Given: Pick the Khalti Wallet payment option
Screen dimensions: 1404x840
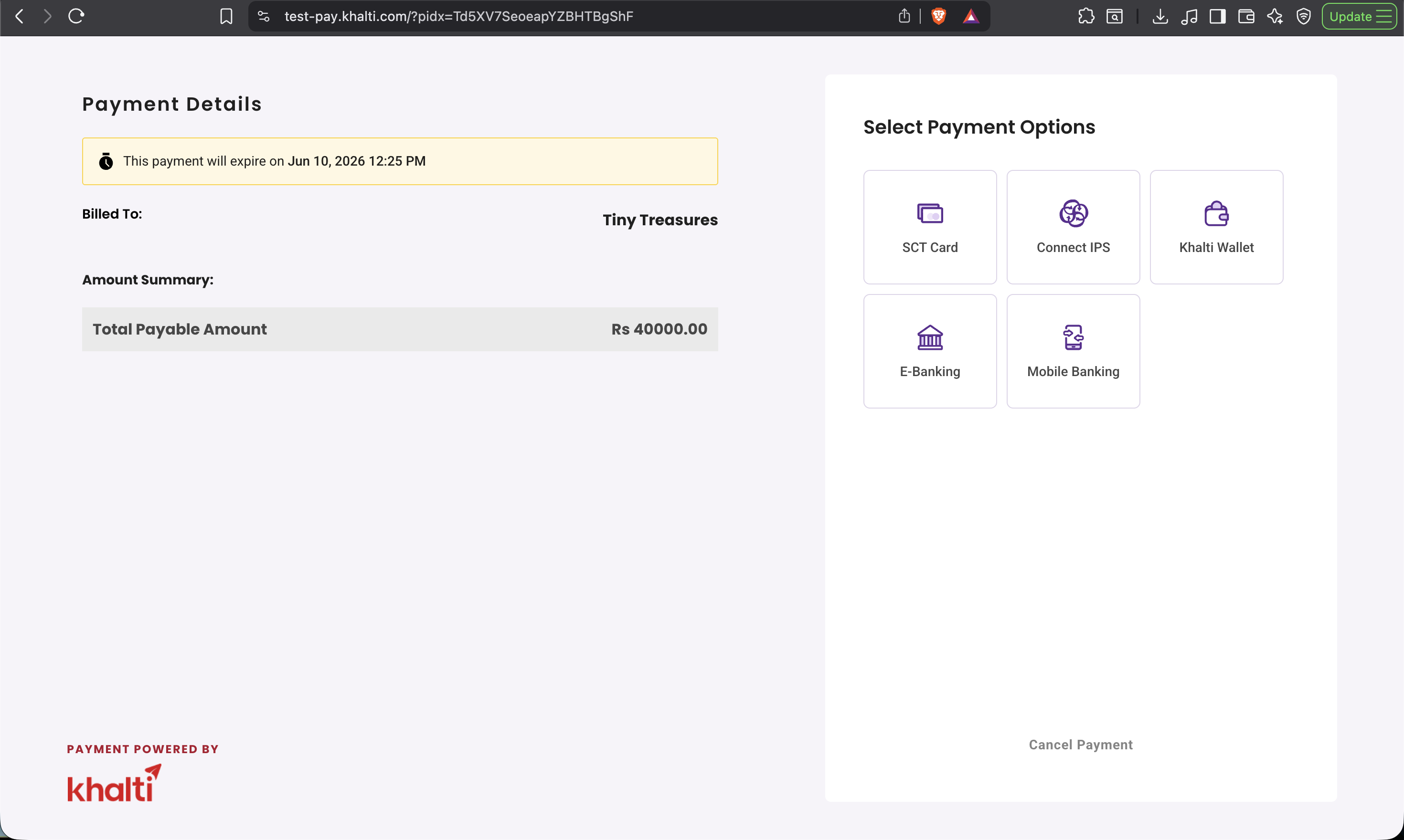Looking at the screenshot, I should pyautogui.click(x=1216, y=227).
